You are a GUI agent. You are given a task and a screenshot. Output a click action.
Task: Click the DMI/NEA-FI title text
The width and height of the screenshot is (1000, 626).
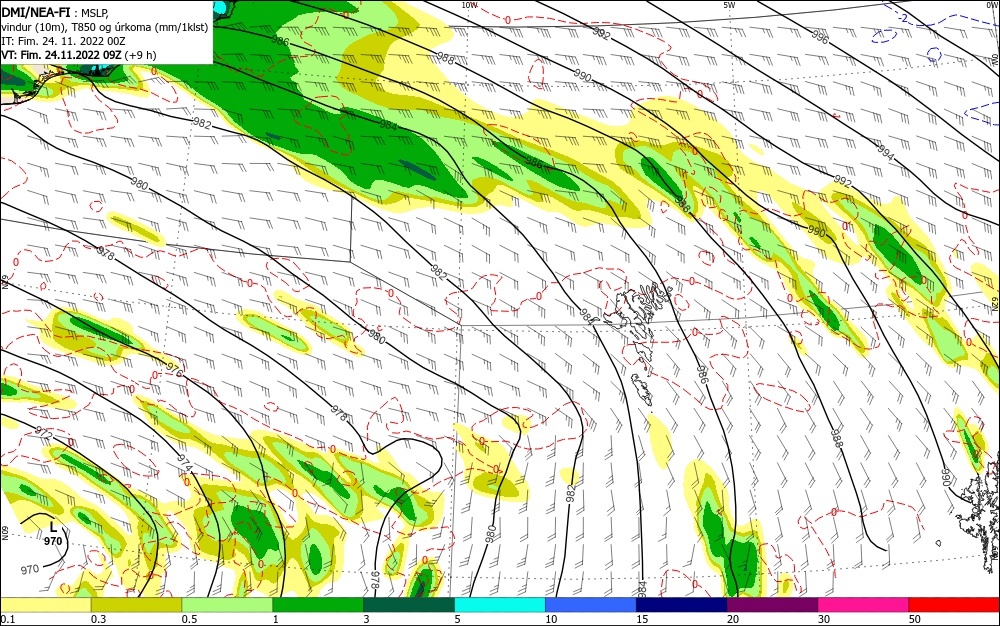point(35,13)
